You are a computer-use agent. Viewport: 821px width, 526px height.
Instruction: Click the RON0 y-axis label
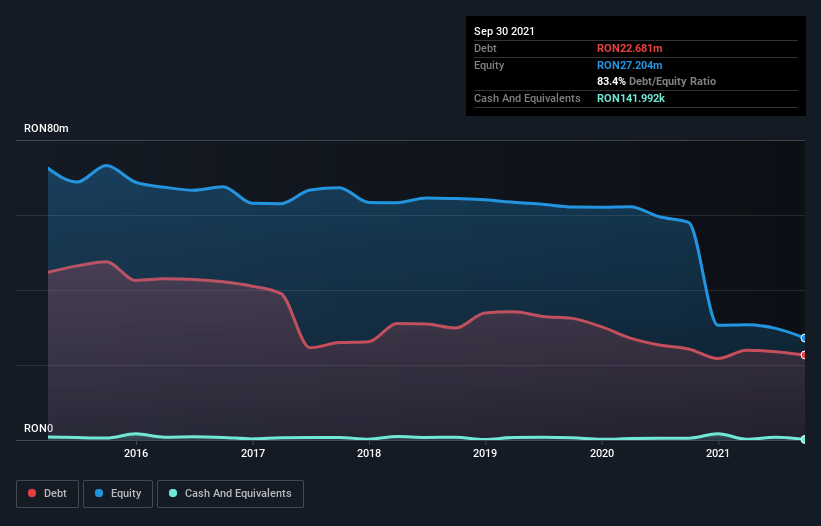pyautogui.click(x=39, y=428)
